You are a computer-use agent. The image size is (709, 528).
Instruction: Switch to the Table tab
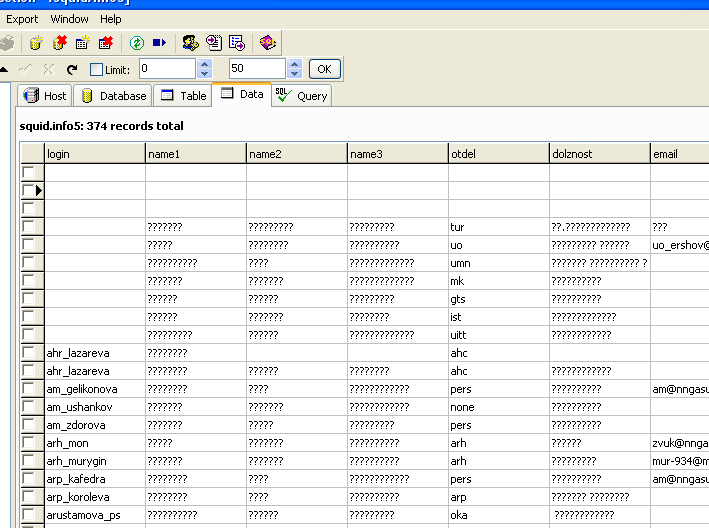(183, 96)
